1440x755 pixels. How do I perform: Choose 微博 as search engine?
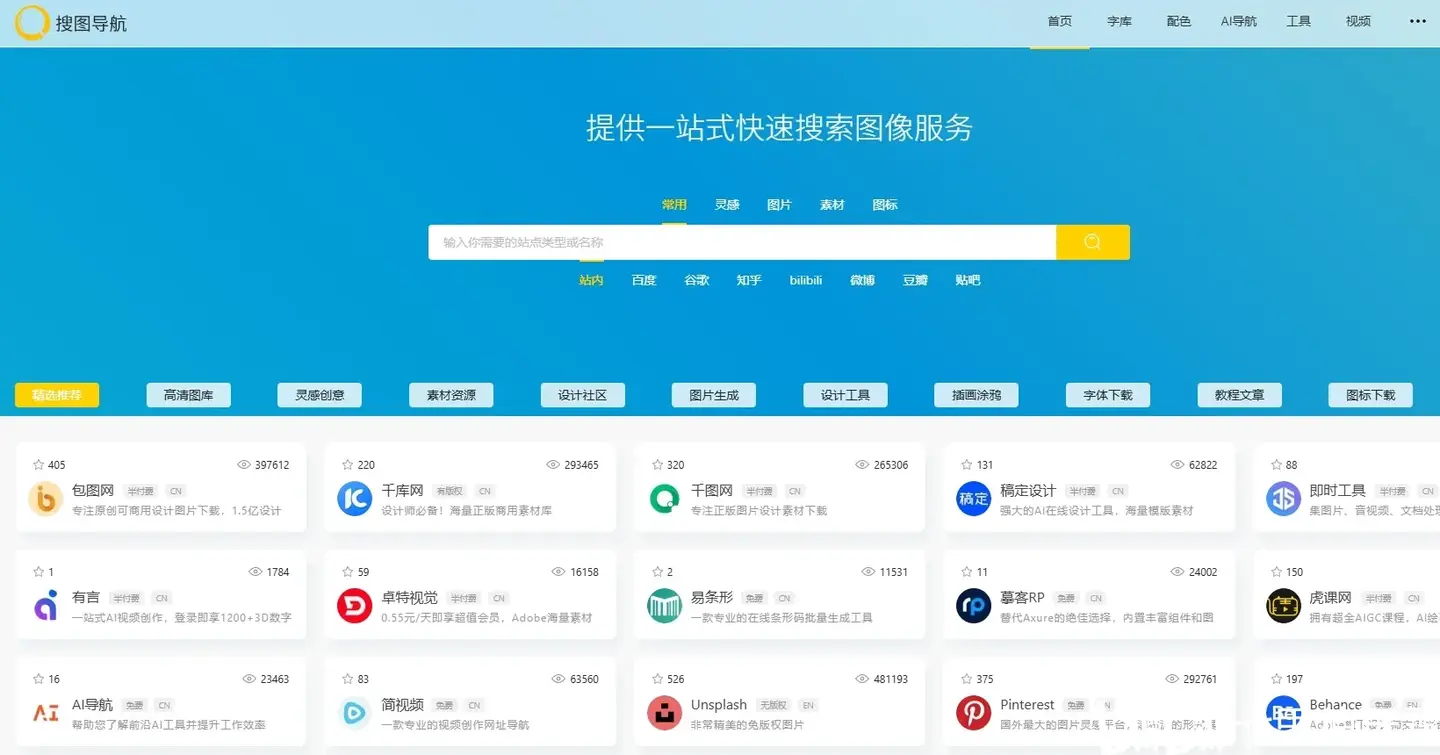tap(862, 280)
